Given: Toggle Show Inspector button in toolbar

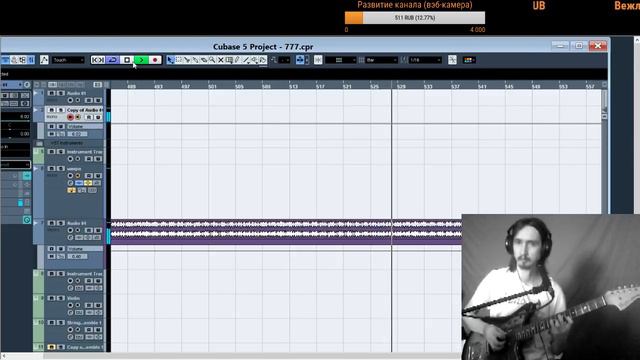Looking at the screenshot, I should tap(5, 60).
